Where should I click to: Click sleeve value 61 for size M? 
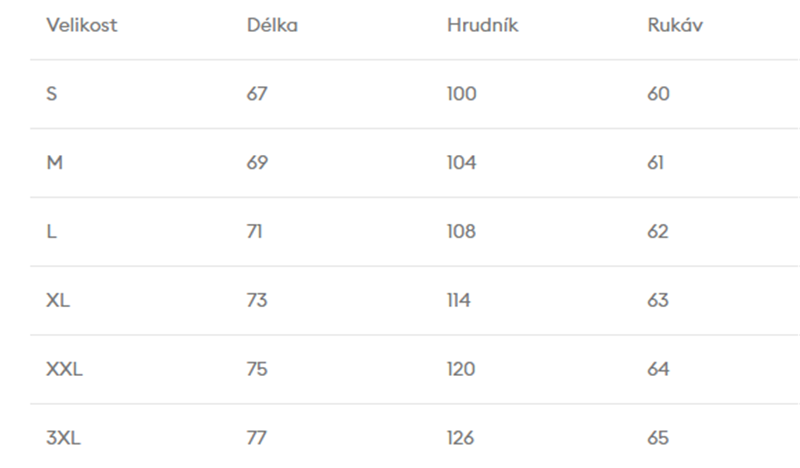656,163
